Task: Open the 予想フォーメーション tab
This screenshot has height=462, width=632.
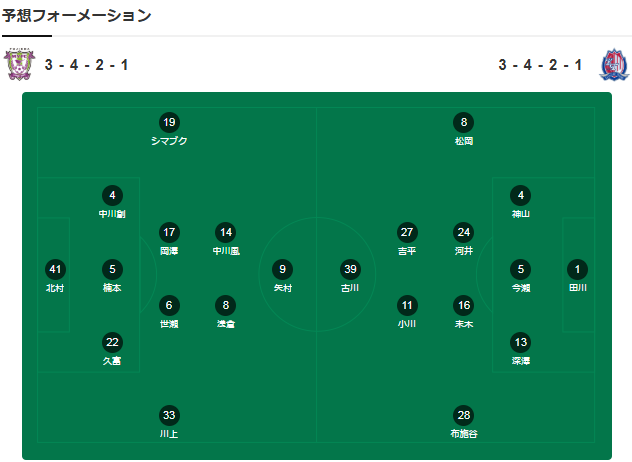Action: [78, 15]
